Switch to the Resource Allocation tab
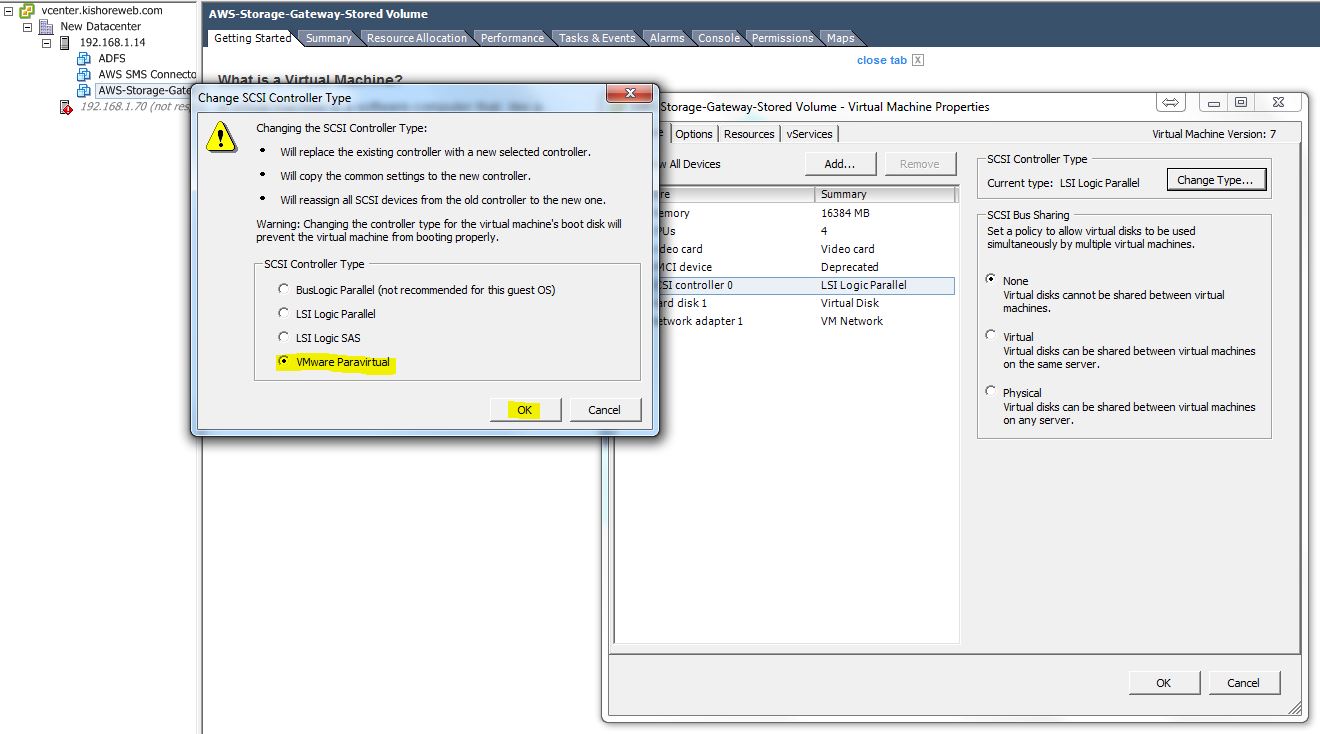The height and width of the screenshot is (734, 1320). 416,38
